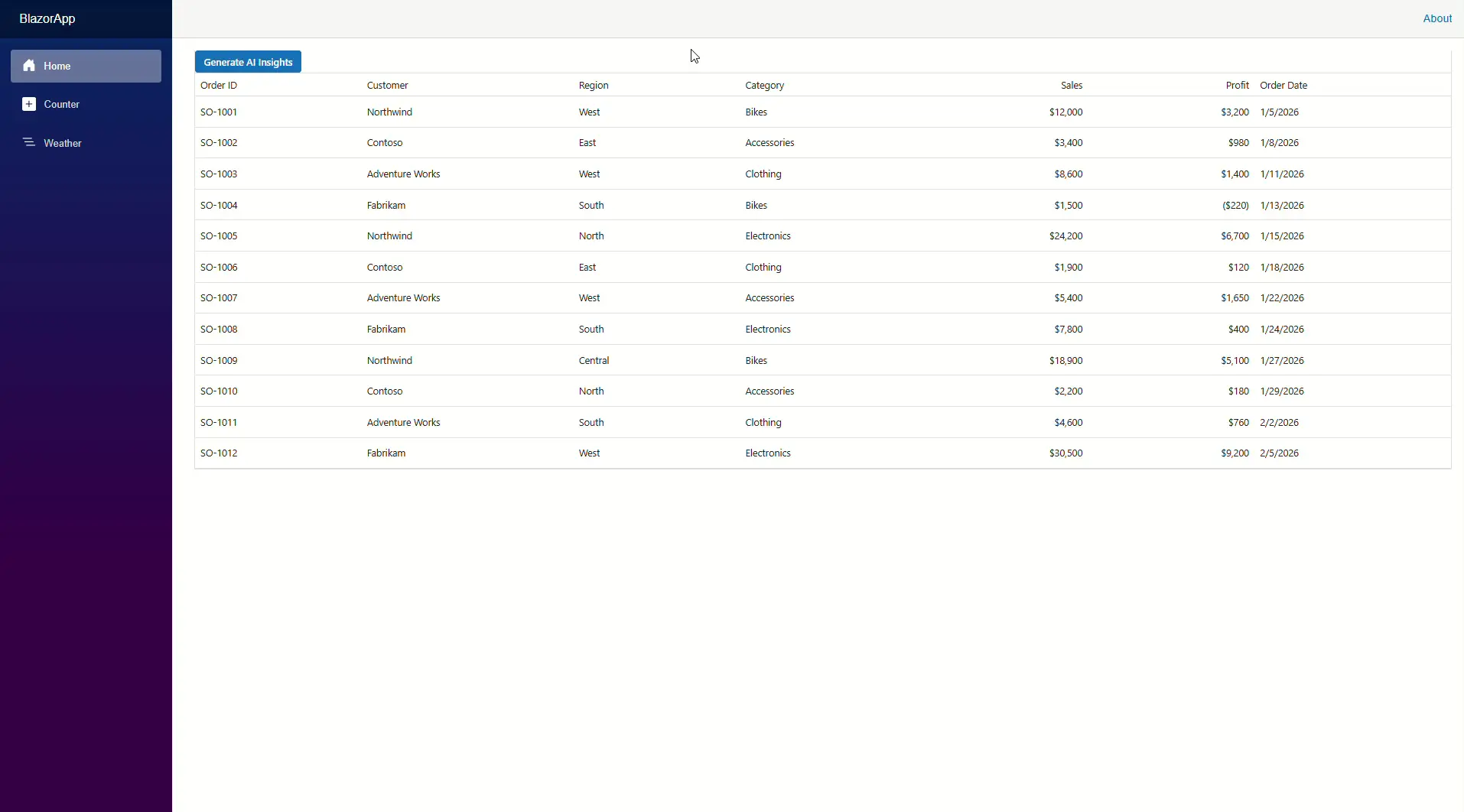Click Northwind customer in row SO-1001
Image resolution: width=1464 pixels, height=812 pixels.
click(x=390, y=112)
